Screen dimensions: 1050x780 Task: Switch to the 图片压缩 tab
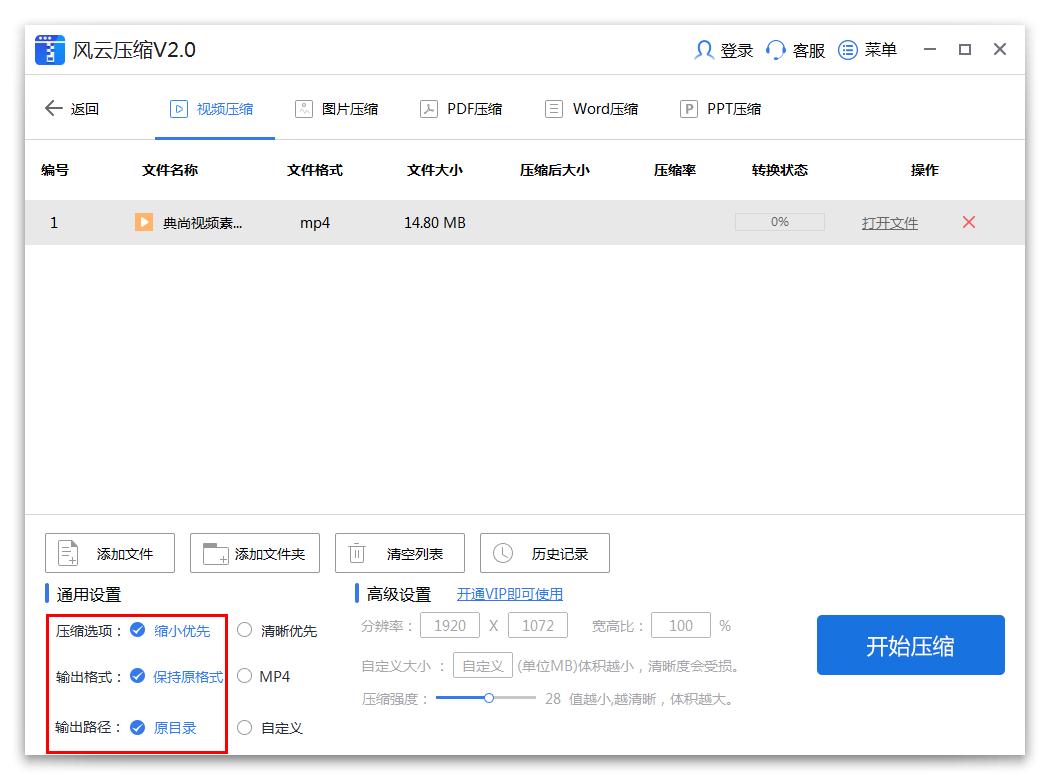337,109
